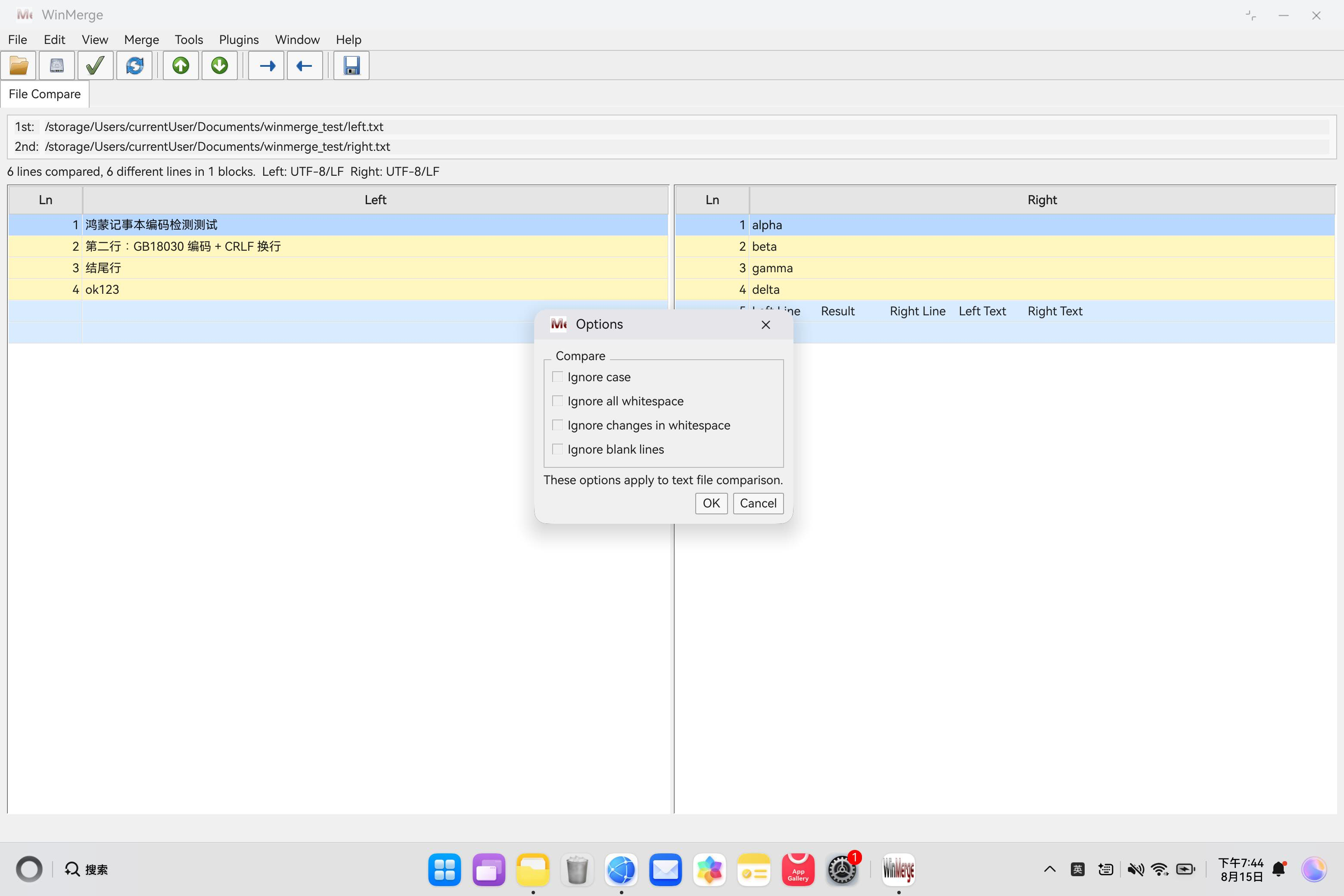Open the colorful Gallery photos app
Screen dimensions: 1344x896
pos(710,870)
